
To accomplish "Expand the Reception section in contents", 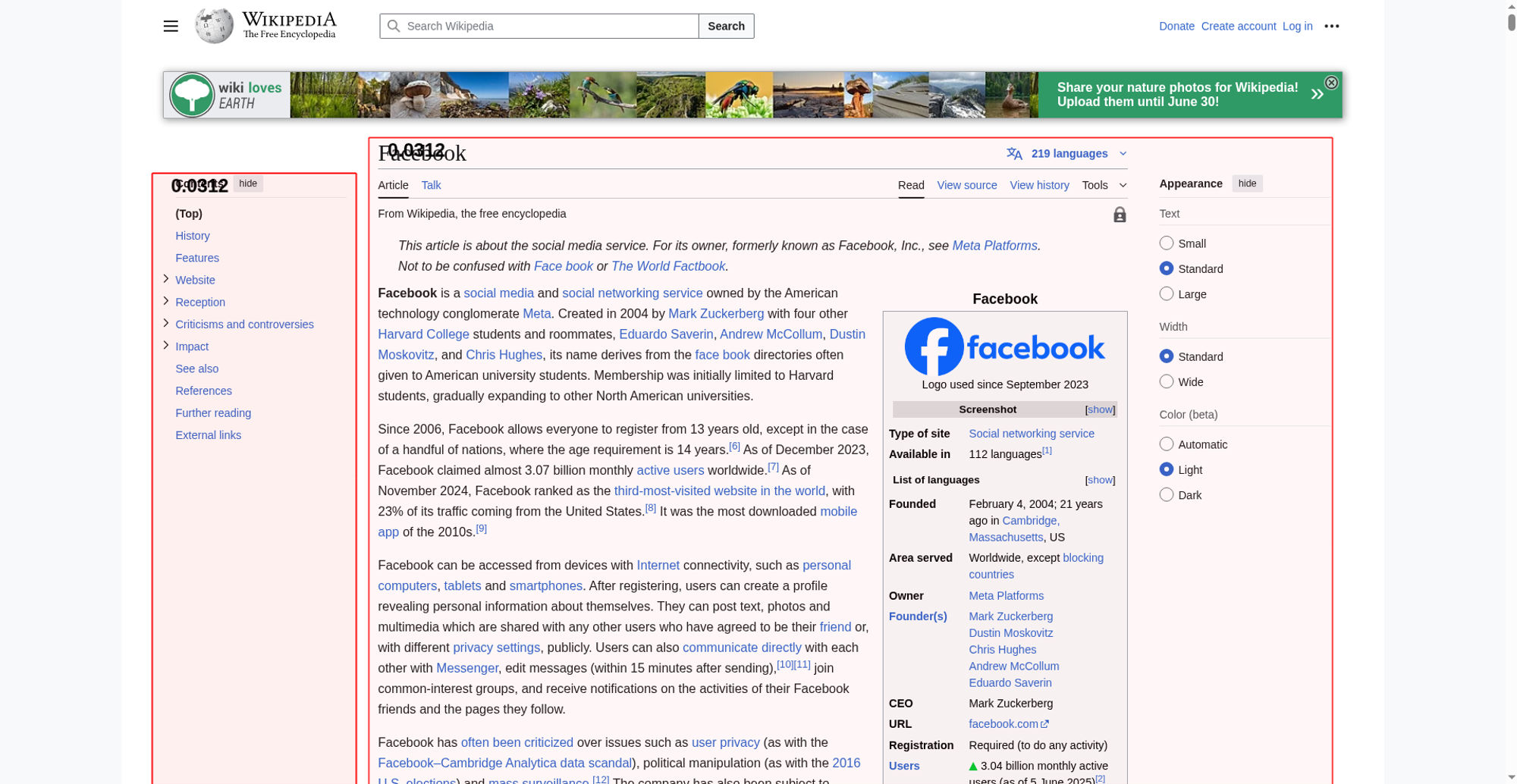I will pos(166,301).
